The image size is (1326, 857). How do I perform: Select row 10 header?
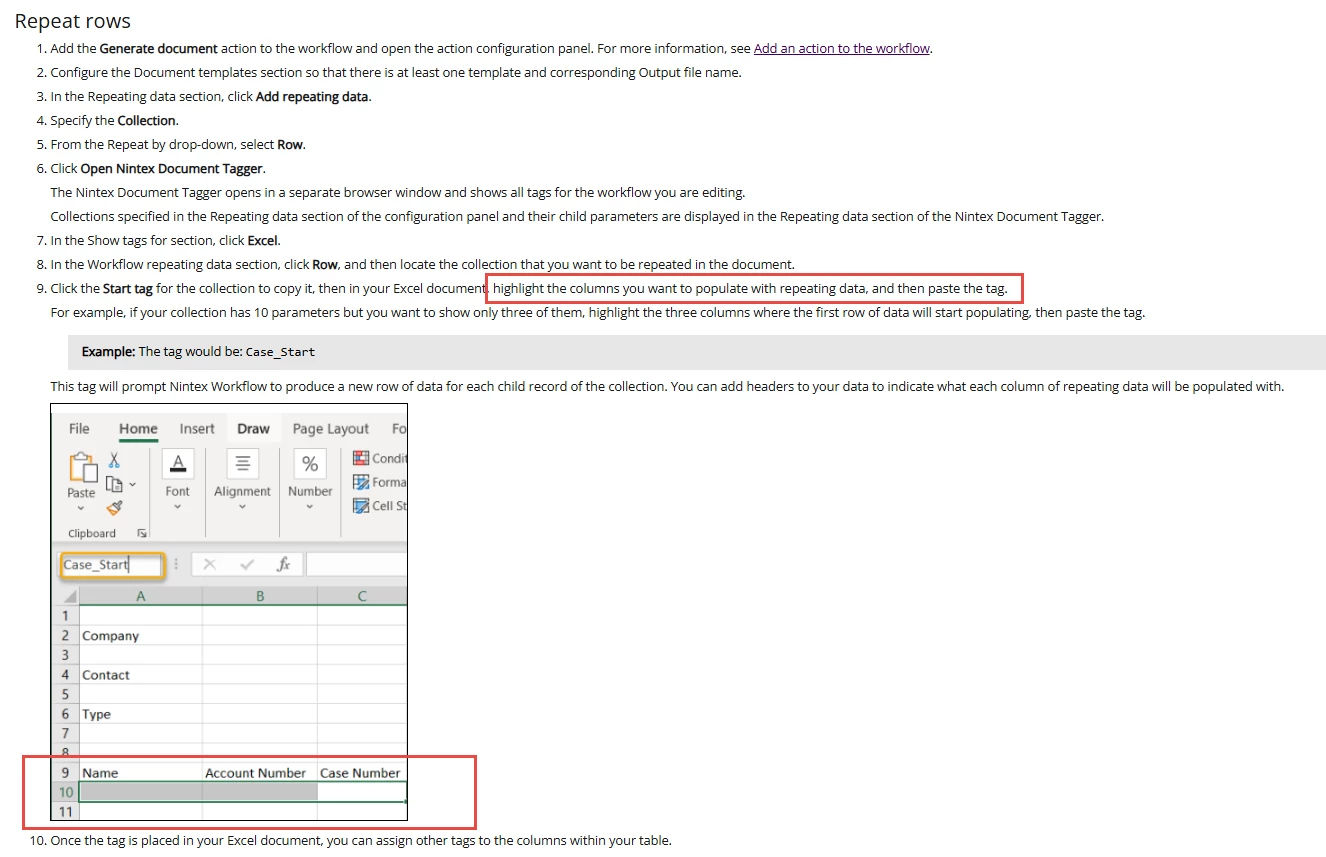pyautogui.click(x=66, y=792)
